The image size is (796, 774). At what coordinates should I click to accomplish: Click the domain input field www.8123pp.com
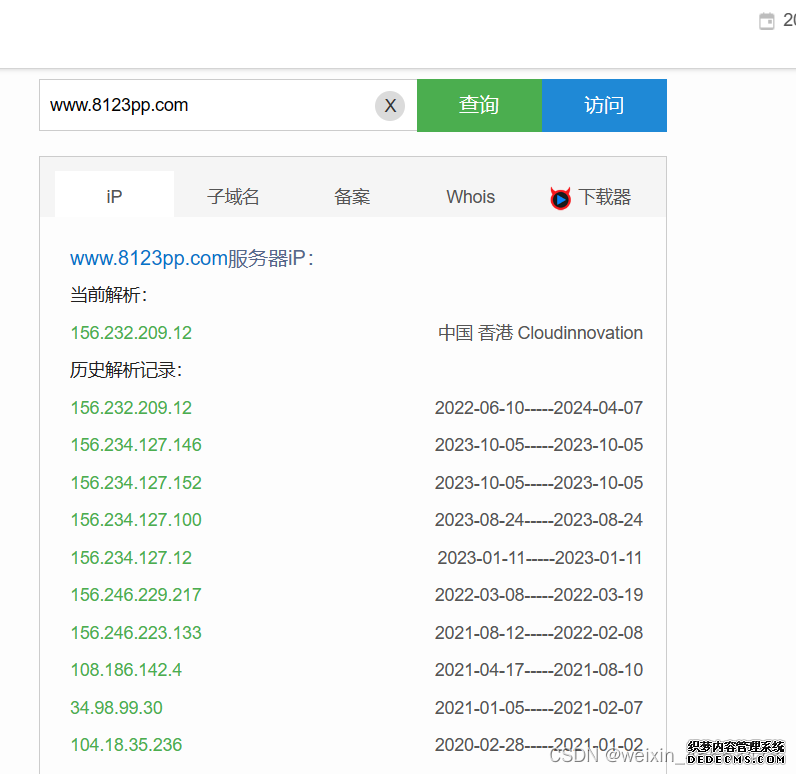205,105
